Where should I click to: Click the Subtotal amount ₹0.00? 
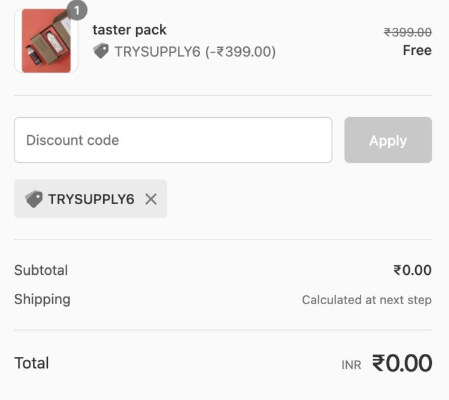click(412, 270)
